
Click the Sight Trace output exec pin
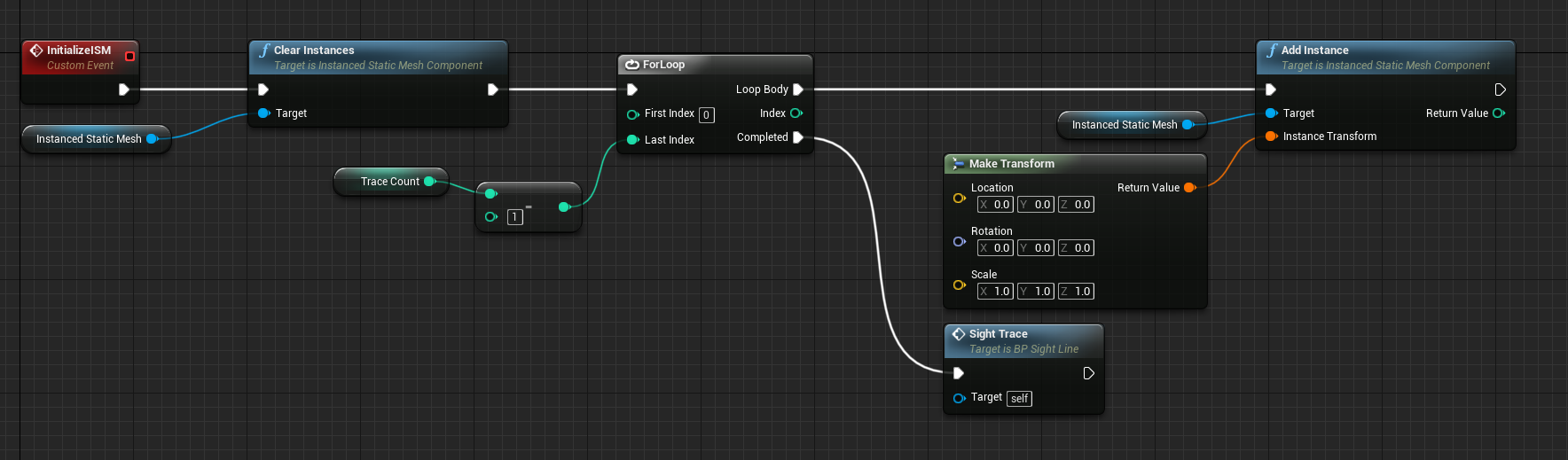pos(1089,373)
